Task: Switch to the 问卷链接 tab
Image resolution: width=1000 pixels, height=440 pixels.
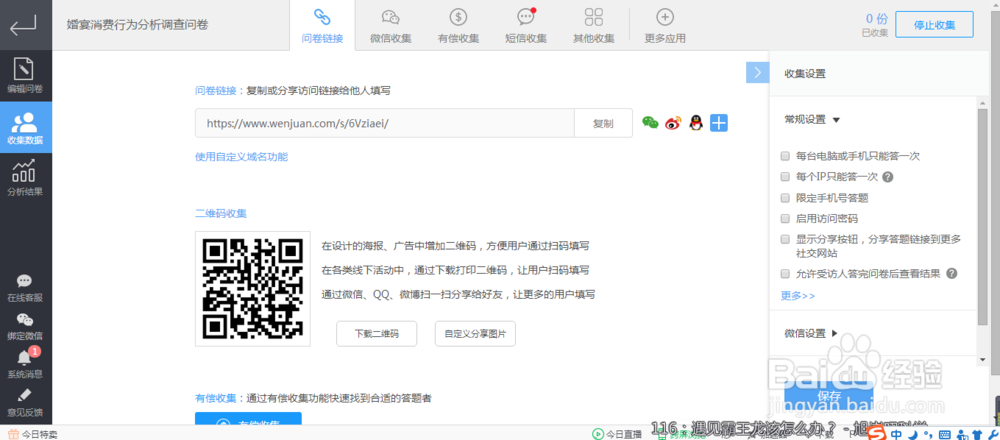Action: 322,26
